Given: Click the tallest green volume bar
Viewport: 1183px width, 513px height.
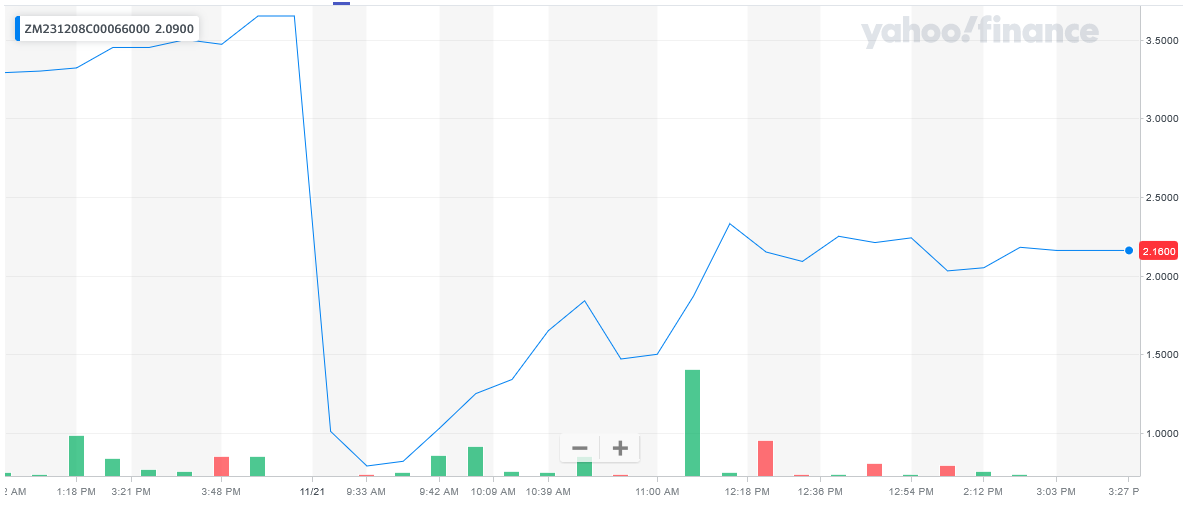Looking at the screenshot, I should [692, 422].
